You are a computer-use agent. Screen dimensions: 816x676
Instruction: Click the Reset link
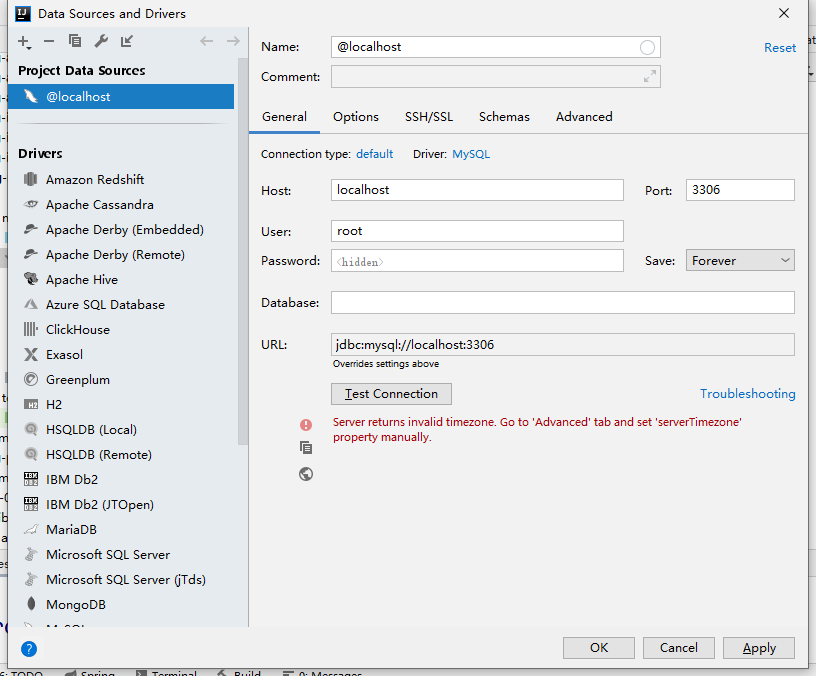coord(780,47)
